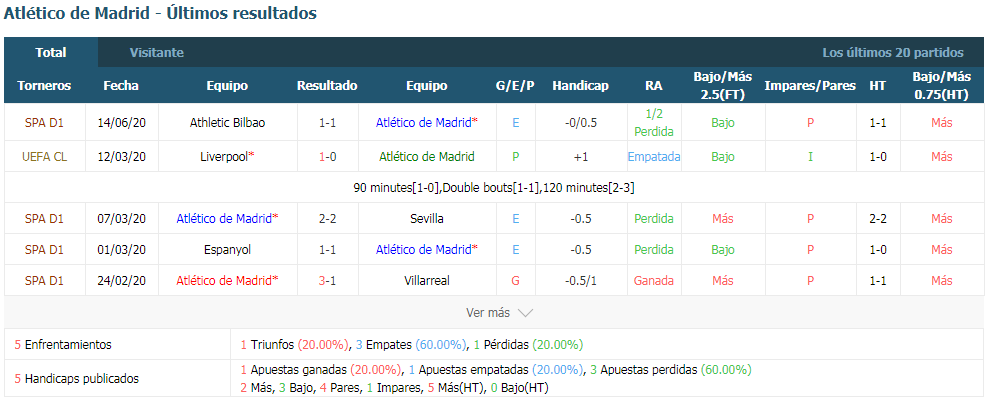Open the Los últimos 20 partidos selector

893,53
